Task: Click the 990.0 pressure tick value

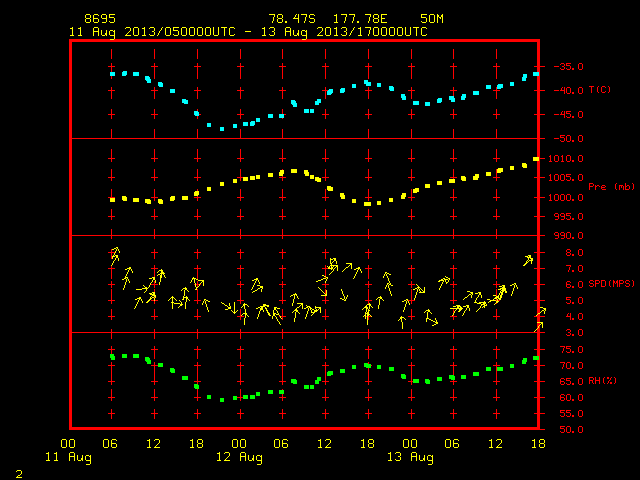Action: pyautogui.click(x=568, y=236)
